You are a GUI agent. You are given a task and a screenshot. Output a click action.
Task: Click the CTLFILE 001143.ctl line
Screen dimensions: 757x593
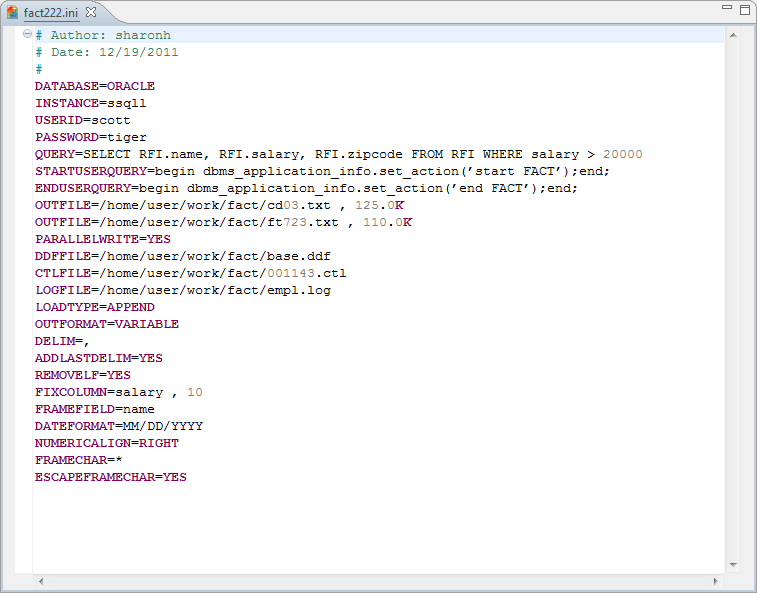click(191, 273)
